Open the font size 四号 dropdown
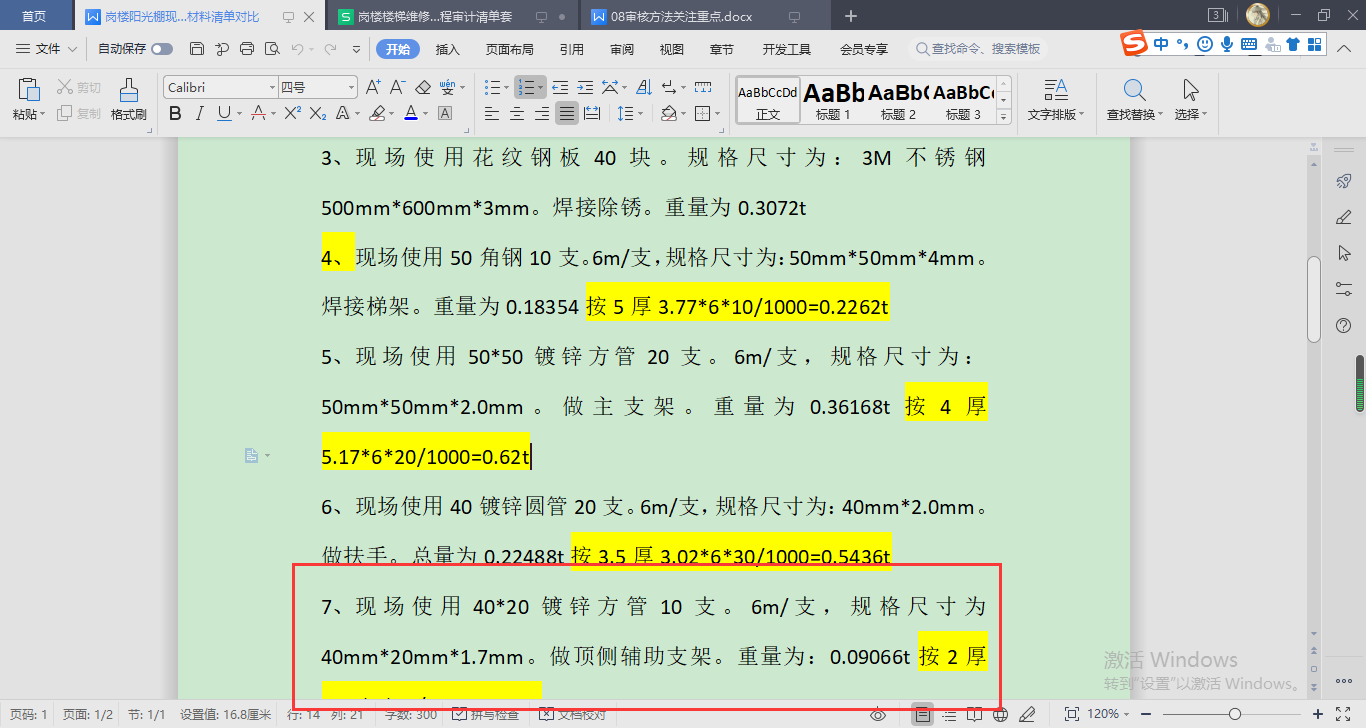 (x=351, y=87)
